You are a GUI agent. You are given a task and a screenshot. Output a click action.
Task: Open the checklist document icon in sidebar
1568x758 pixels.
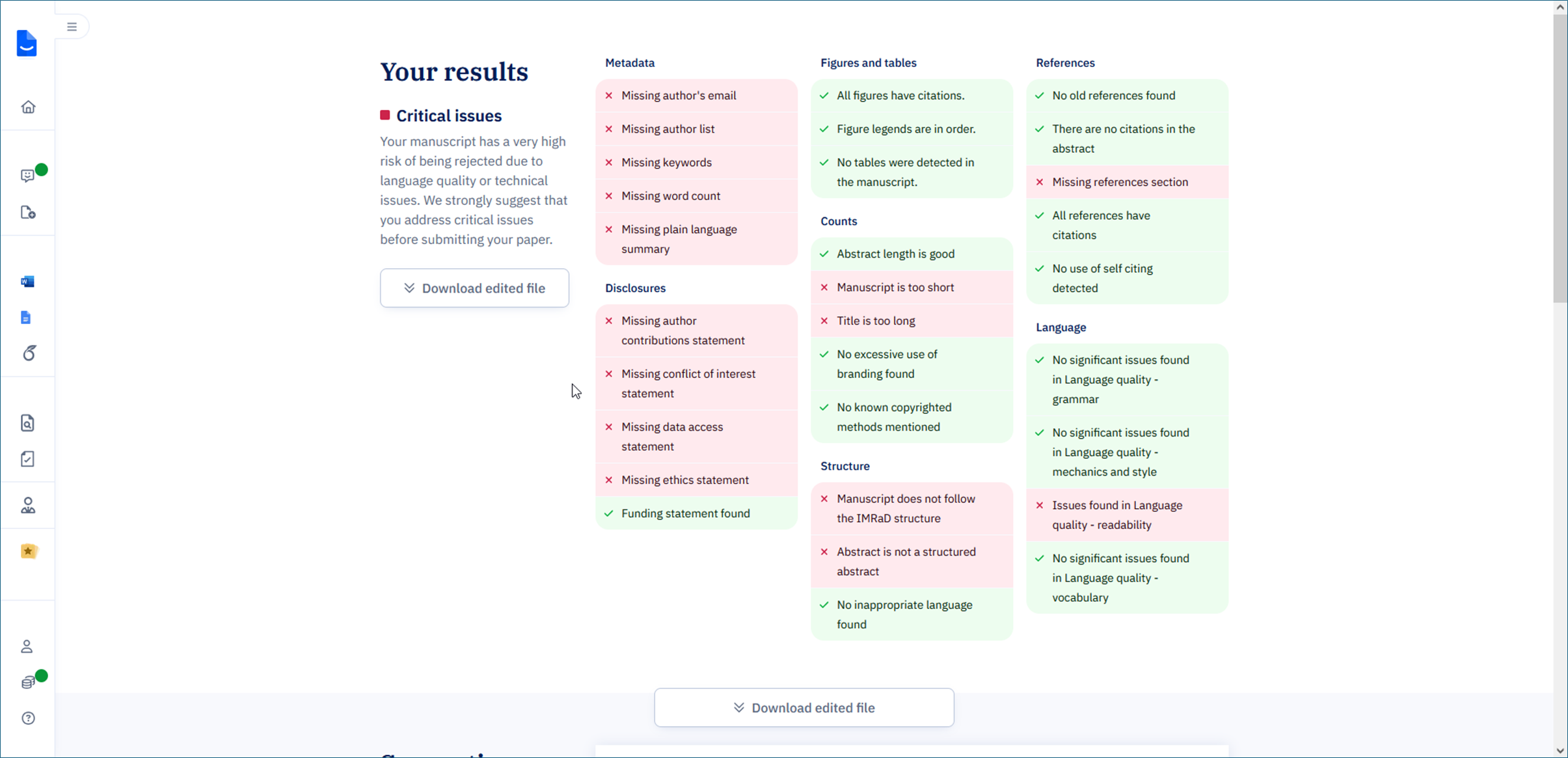[x=27, y=459]
